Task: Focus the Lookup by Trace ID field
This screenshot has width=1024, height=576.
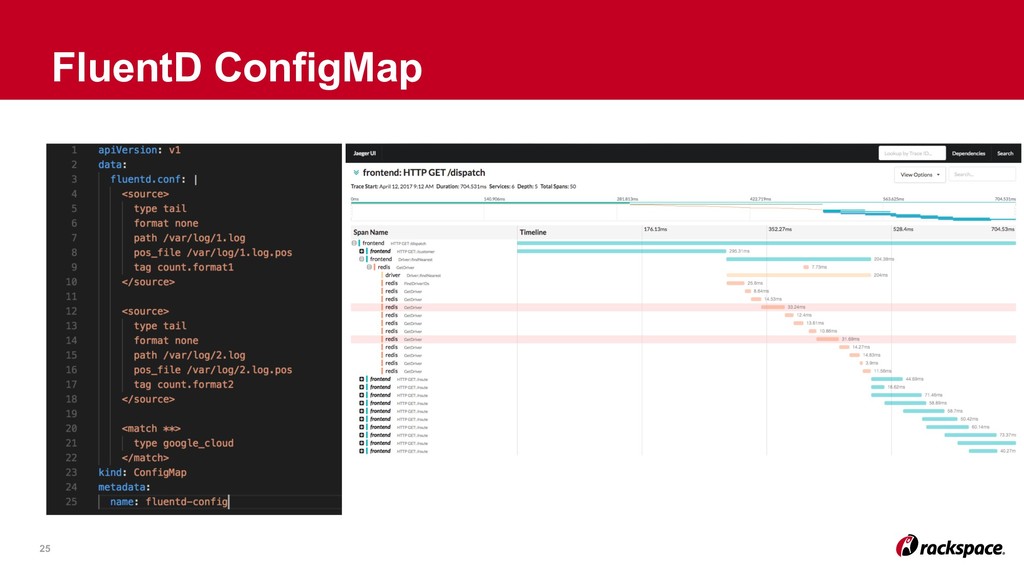Action: [912, 153]
